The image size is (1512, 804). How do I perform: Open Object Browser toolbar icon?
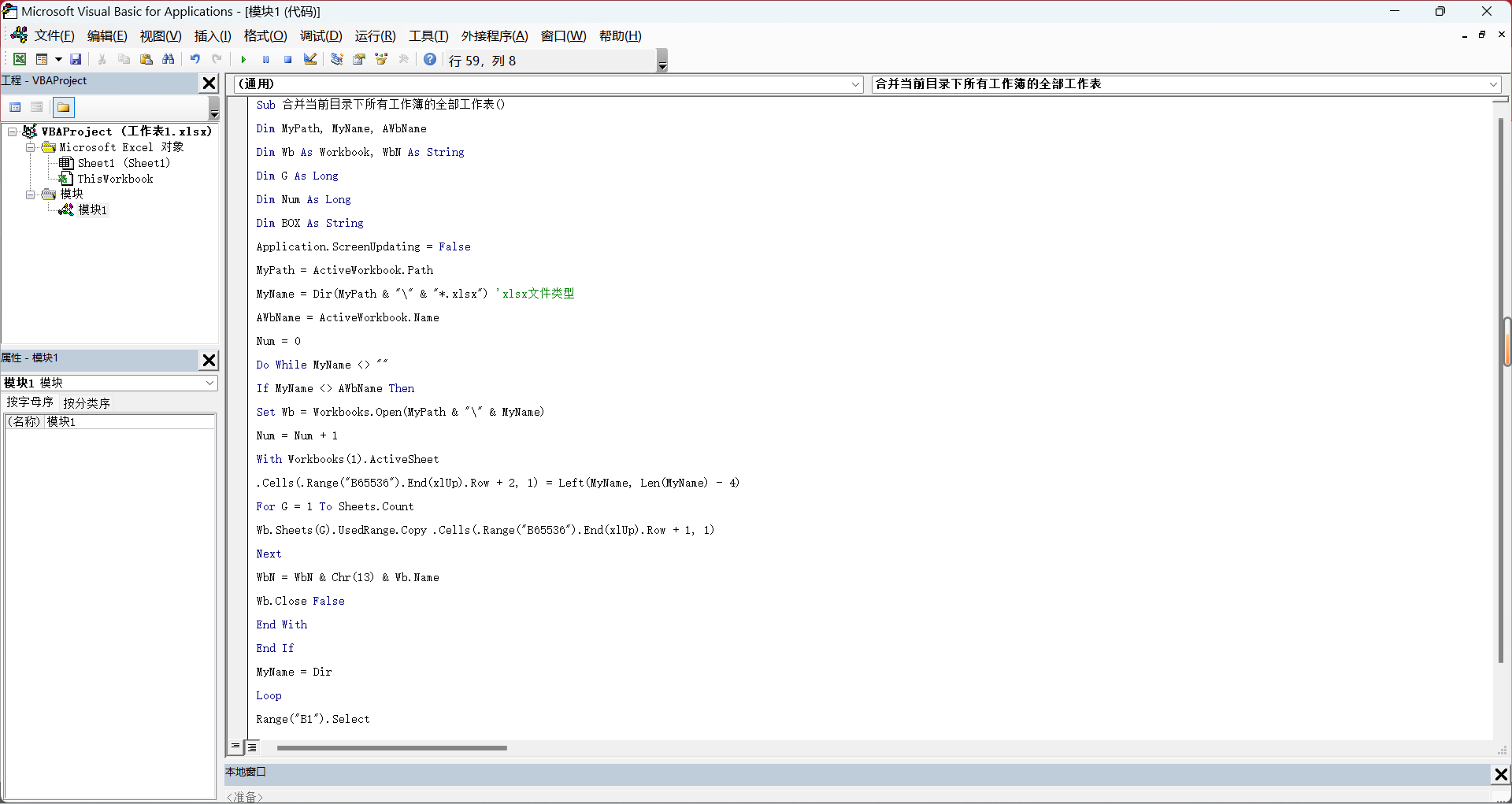[x=381, y=60]
